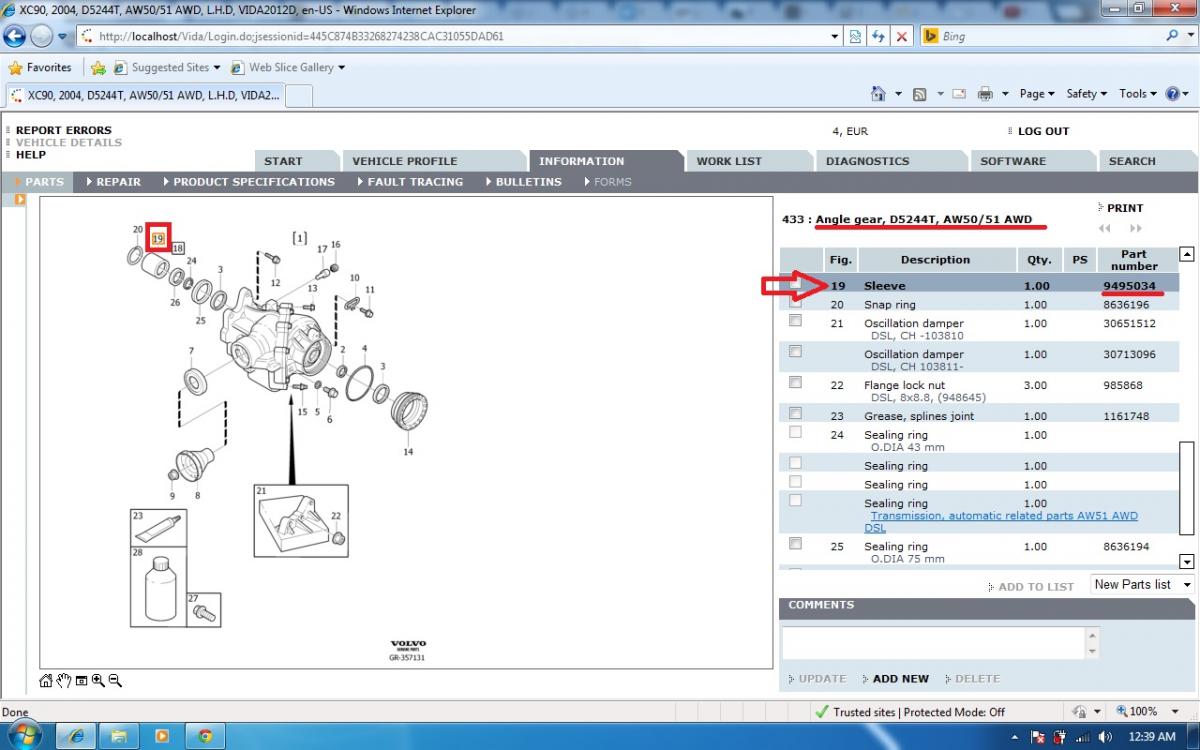Image resolution: width=1200 pixels, height=750 pixels.
Task: Tick checkbox for Oscillation damper 30651512
Action: coord(795,321)
